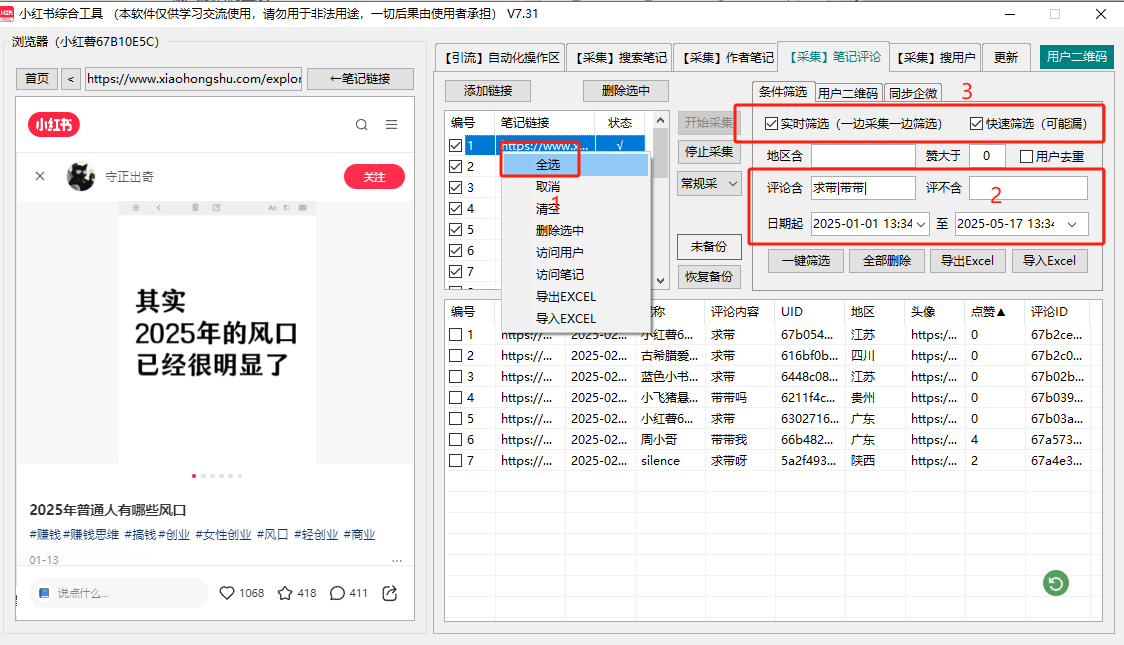The height and width of the screenshot is (645, 1124).
Task: Click the search magnifier icon in Xiaohongshu page
Action: [x=361, y=125]
